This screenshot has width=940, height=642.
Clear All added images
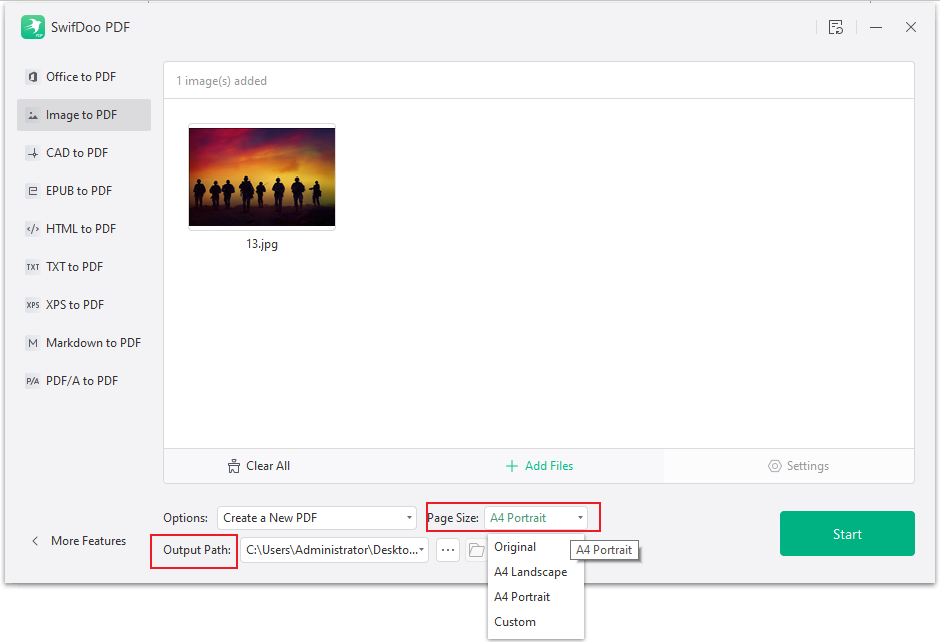259,465
